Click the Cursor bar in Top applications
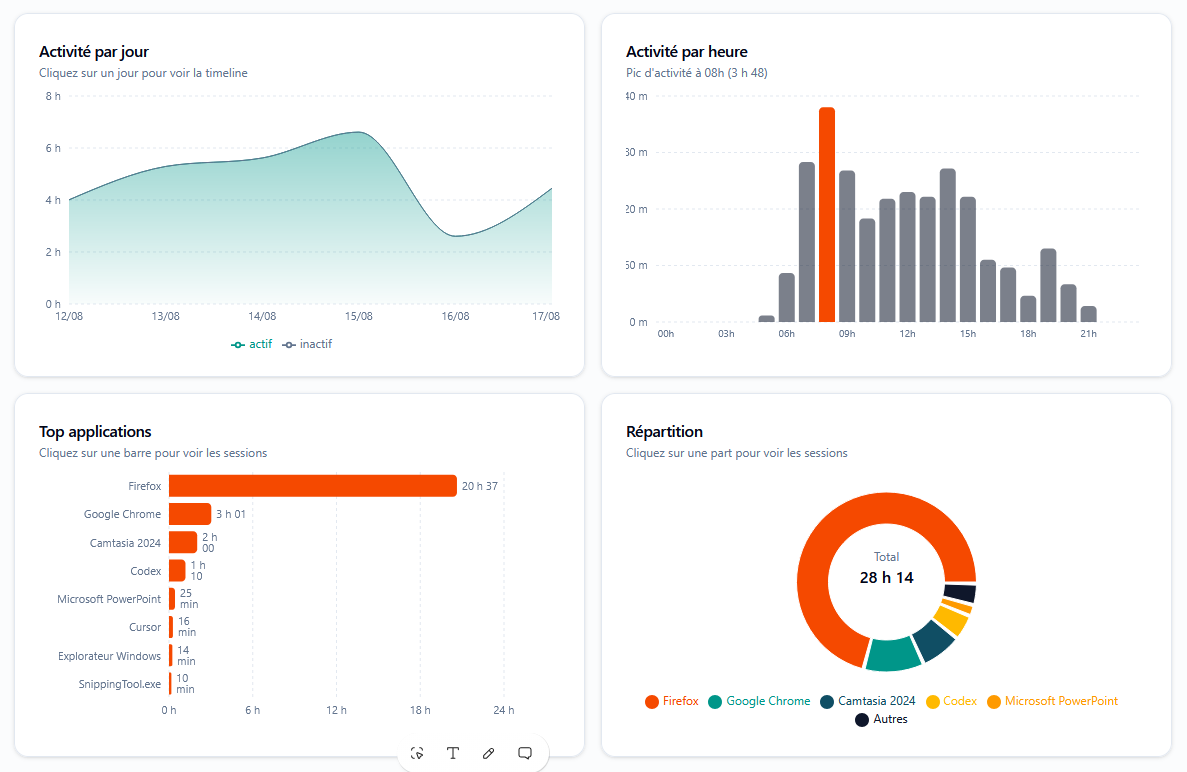Image resolution: width=1187 pixels, height=772 pixels. (171, 627)
